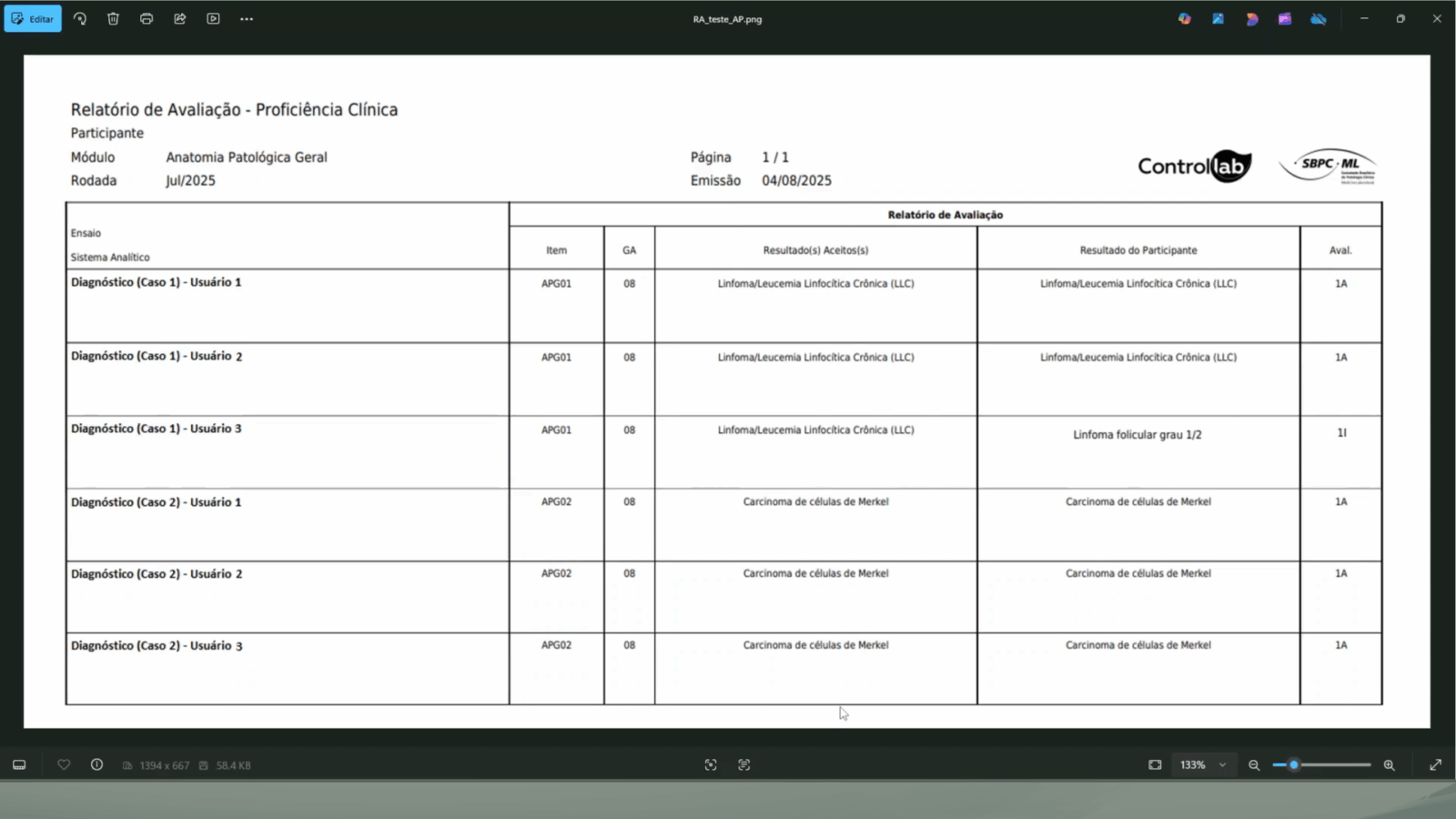Viewport: 1456px width, 819px height.
Task: Scan image for visual search
Action: tap(711, 765)
